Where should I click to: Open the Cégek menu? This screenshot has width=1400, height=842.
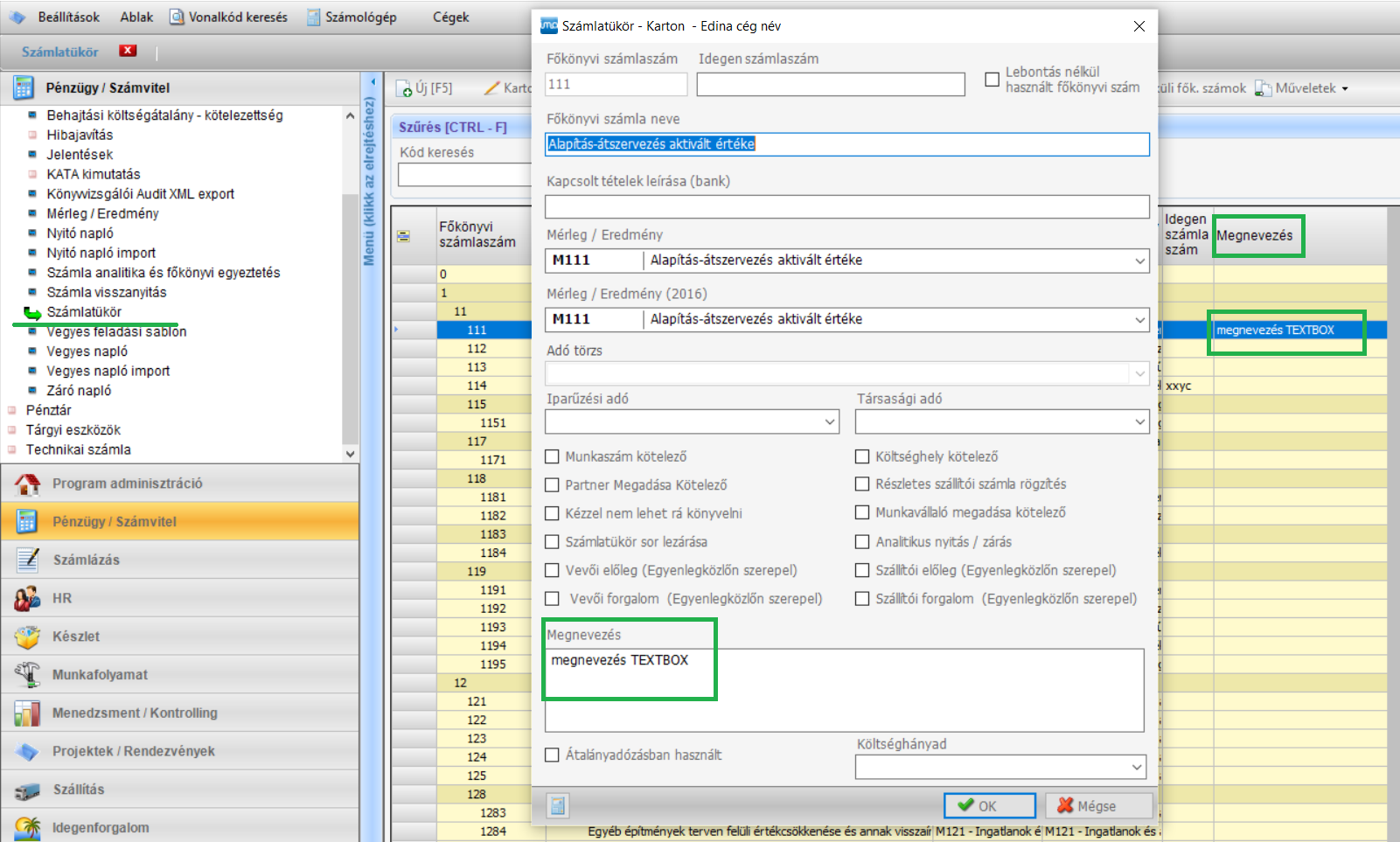coord(450,17)
